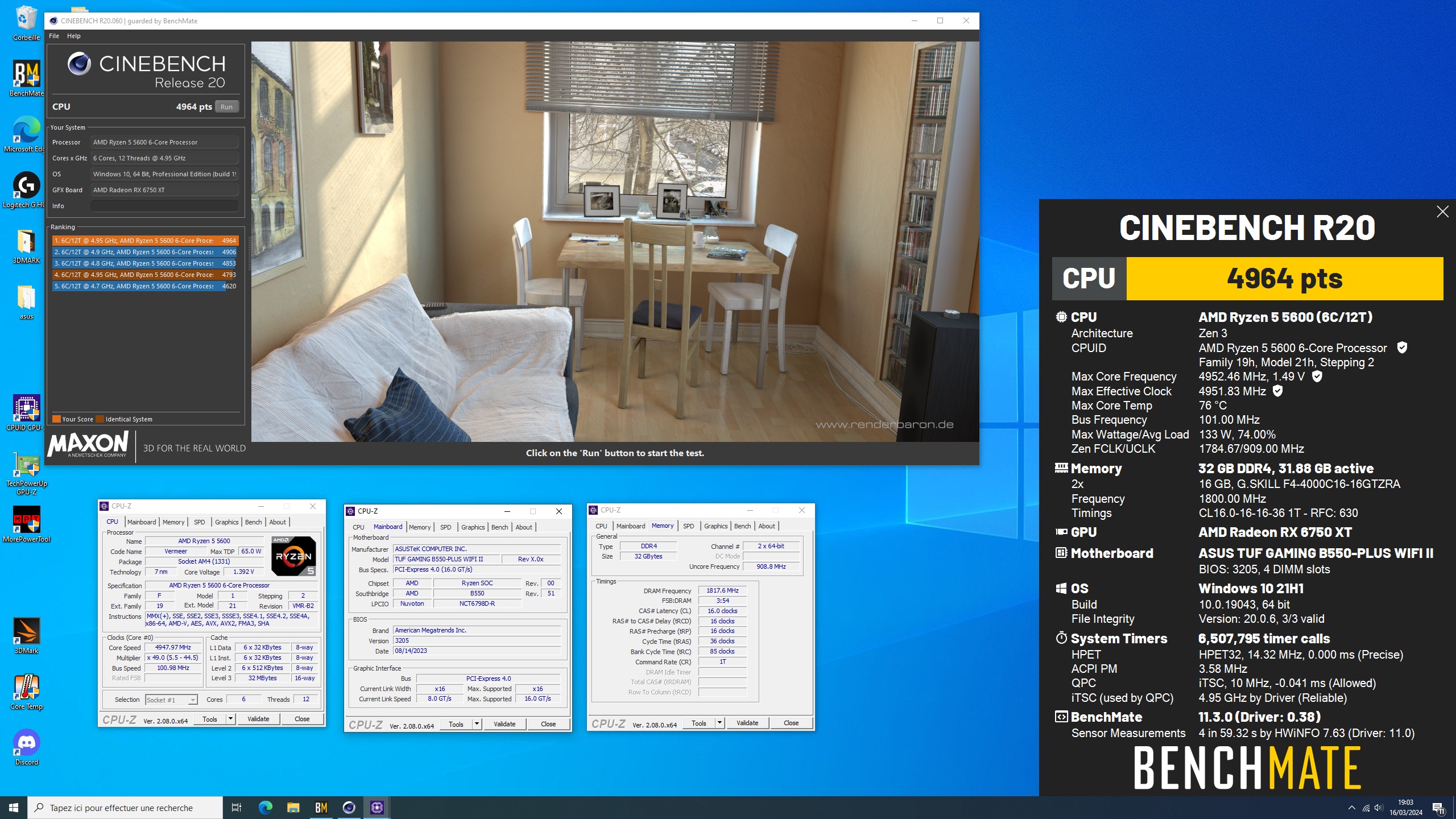
Task: Open network status tray icon
Action: click(x=1366, y=808)
